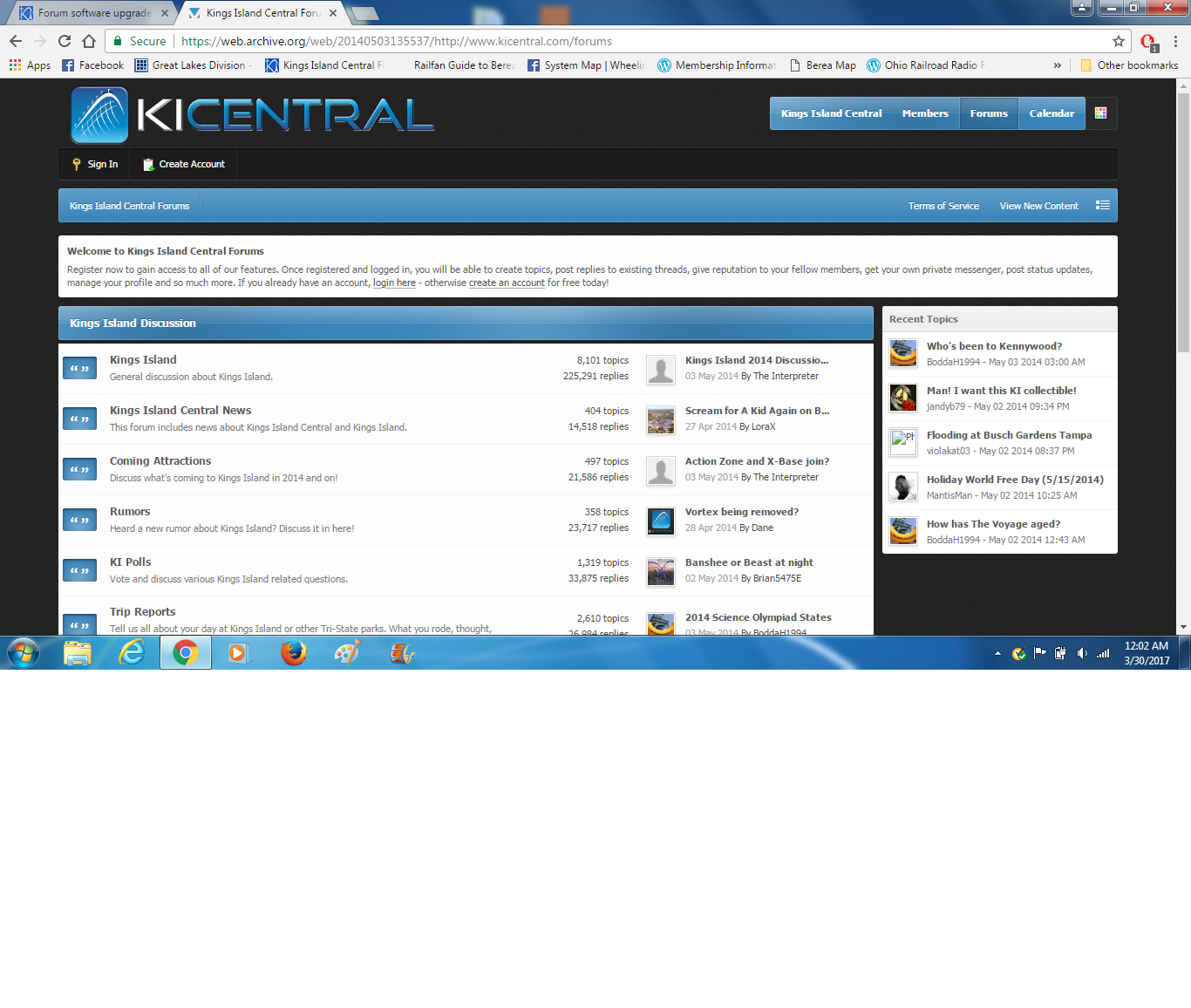Open 'Vortex being removed?' topic

[742, 512]
